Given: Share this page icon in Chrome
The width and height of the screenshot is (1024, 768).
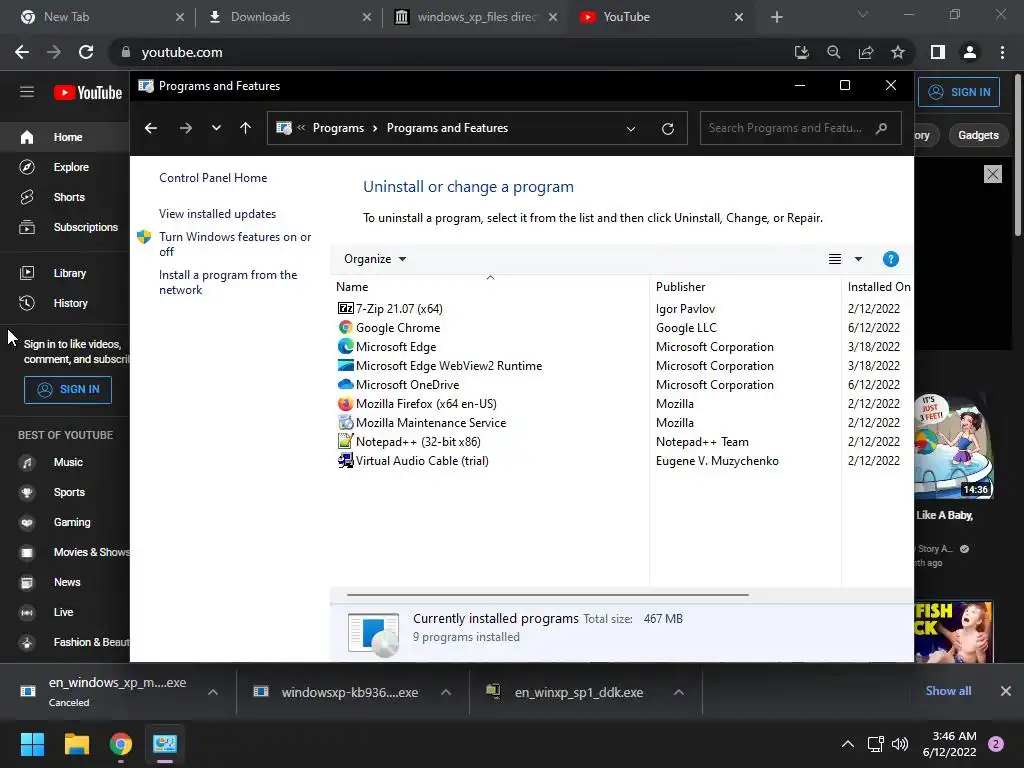Looking at the screenshot, I should coord(866,52).
